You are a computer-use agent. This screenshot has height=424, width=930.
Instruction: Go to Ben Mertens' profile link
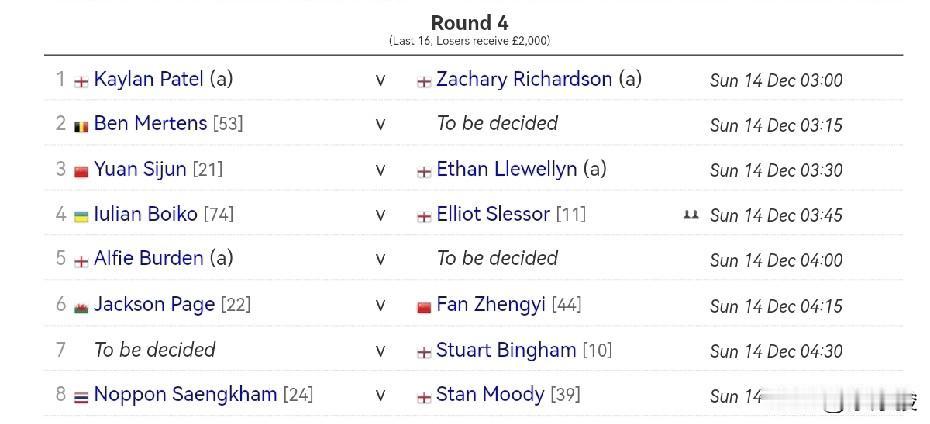click(x=150, y=124)
